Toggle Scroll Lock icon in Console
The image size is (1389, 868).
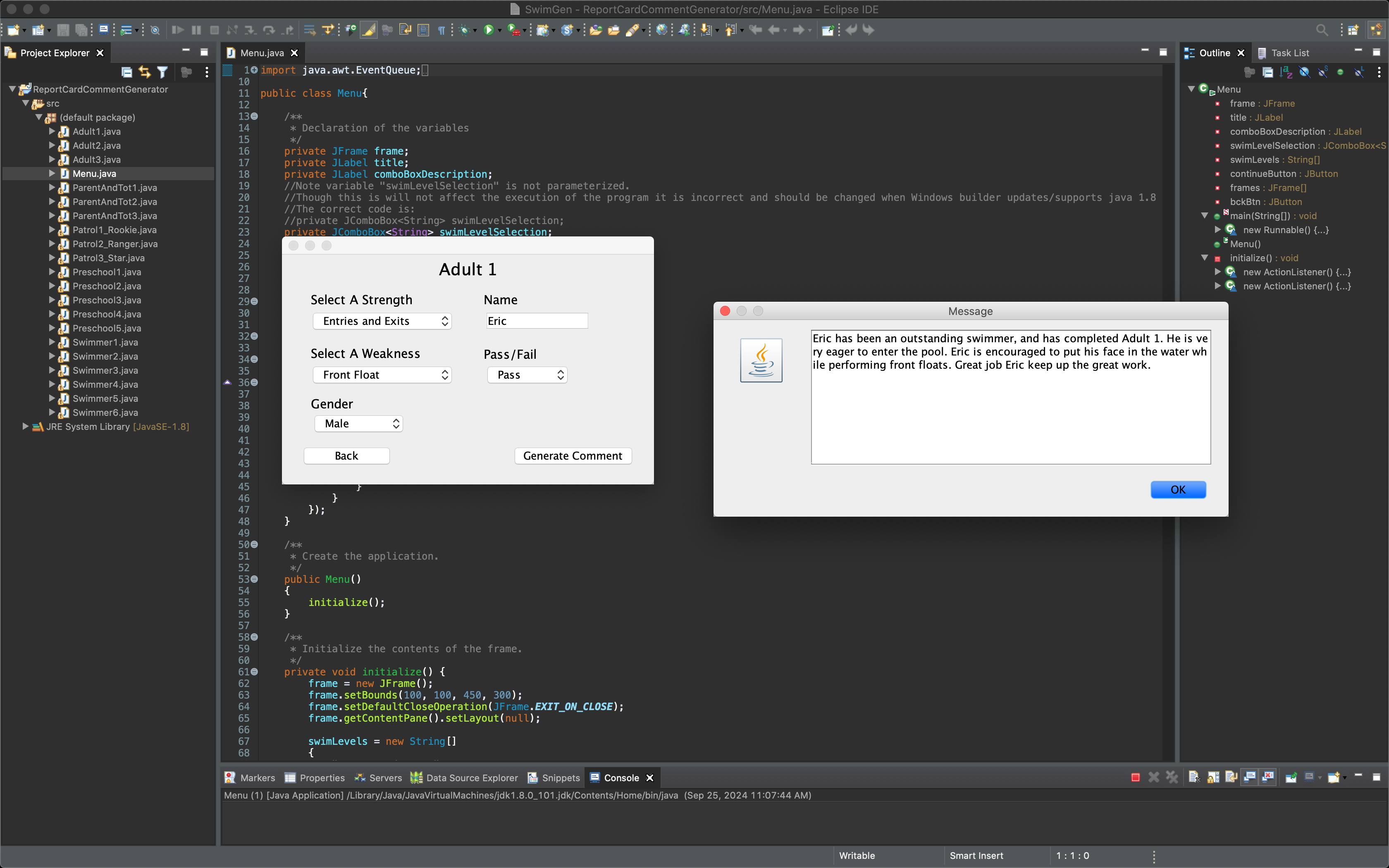pyautogui.click(x=1213, y=777)
